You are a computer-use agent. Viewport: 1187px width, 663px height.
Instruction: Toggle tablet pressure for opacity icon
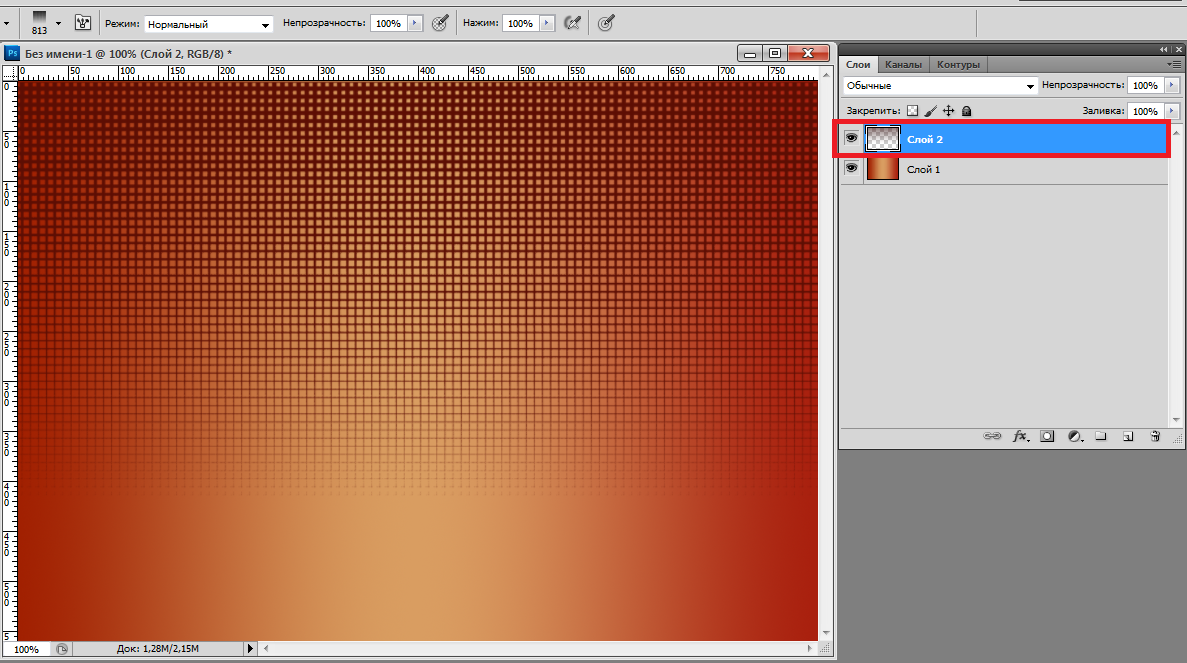[440, 23]
